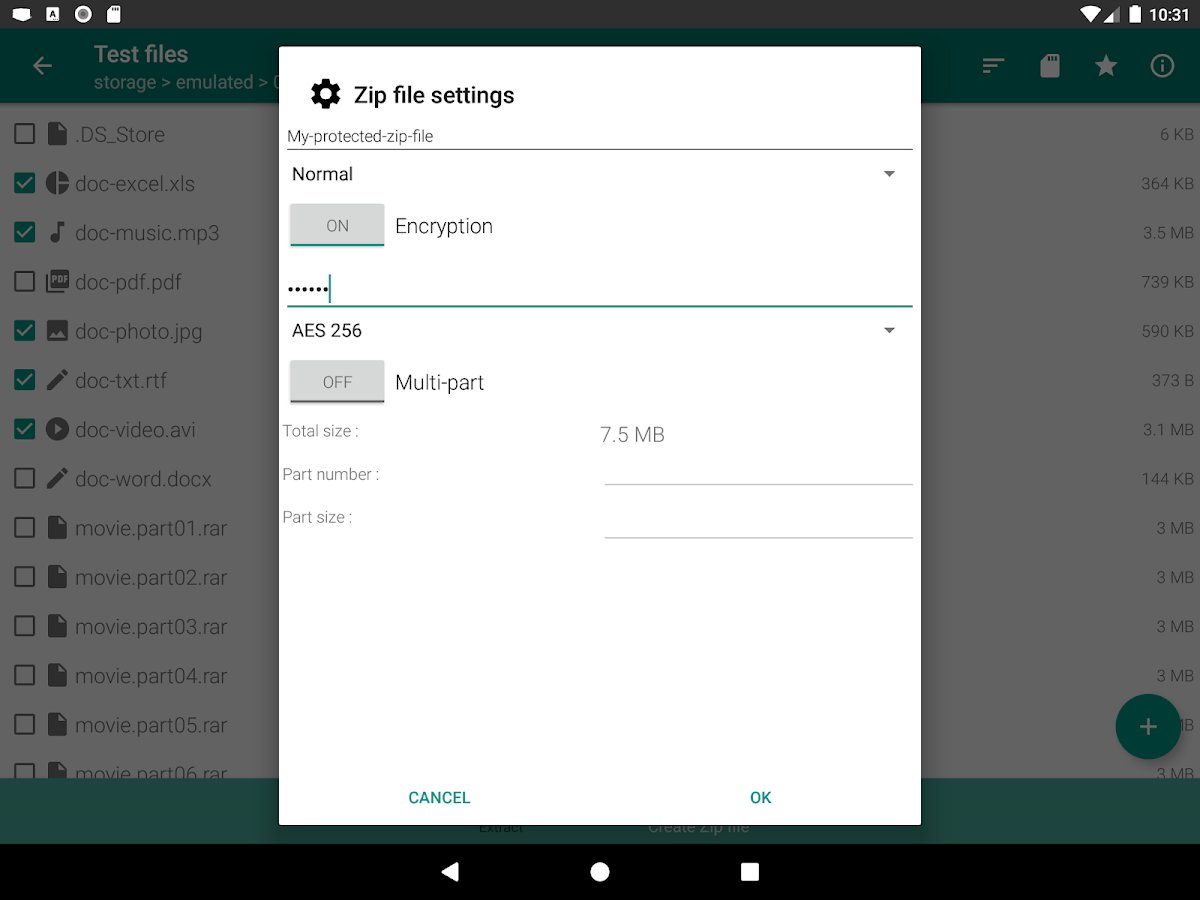This screenshot has height=900, width=1200.
Task: Click the gear icon in the dialog title
Action: 325,94
